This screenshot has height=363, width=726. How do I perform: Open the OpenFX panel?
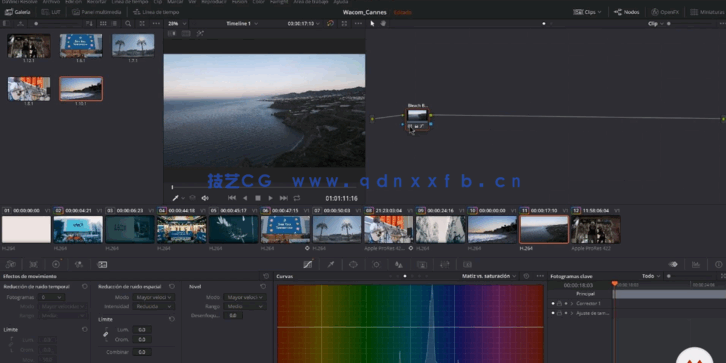[665, 12]
